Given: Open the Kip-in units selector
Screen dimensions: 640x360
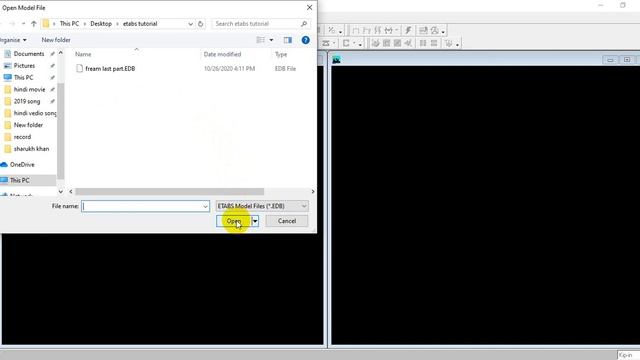Looking at the screenshot, I should coord(628,355).
